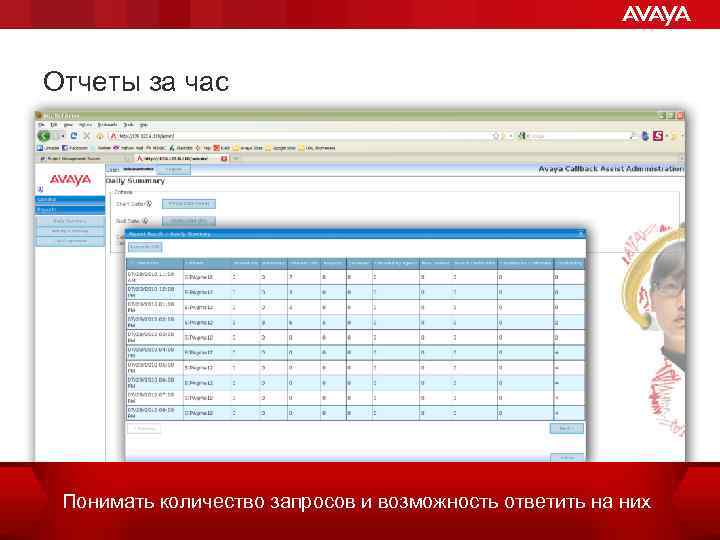Click the Close button at dialog bottom
This screenshot has width=720, height=540.
tap(567, 457)
